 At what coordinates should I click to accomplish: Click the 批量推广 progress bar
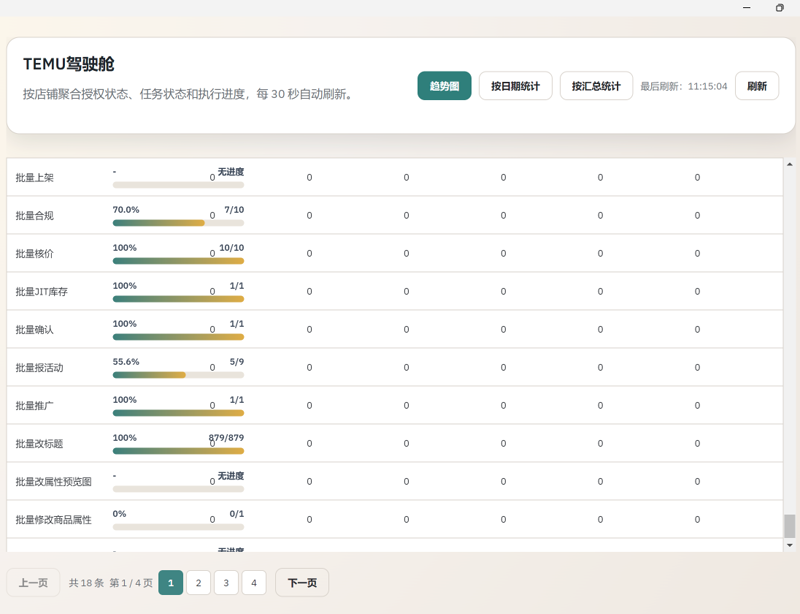click(x=178, y=413)
